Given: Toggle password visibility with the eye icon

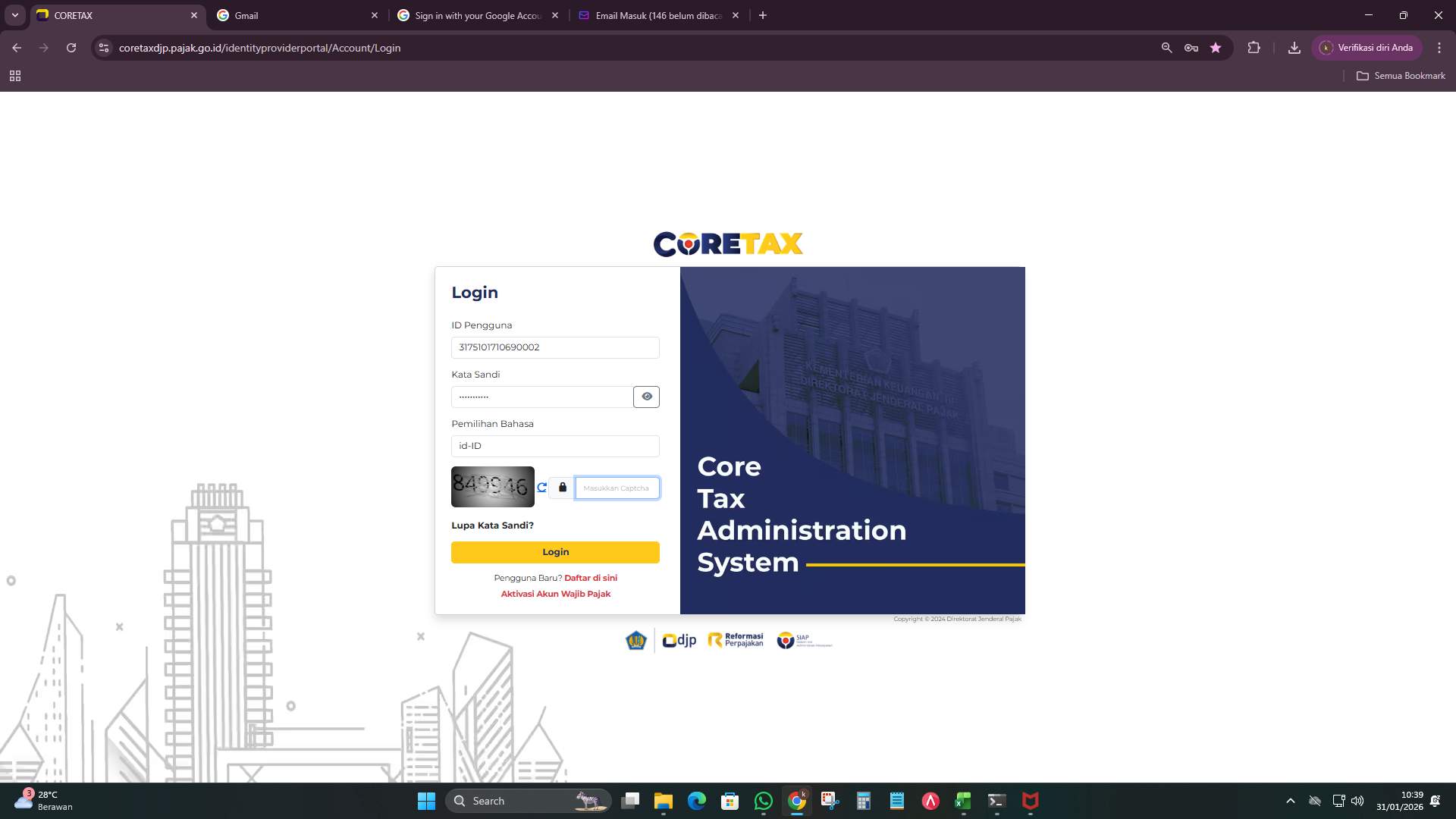Looking at the screenshot, I should coord(646,397).
